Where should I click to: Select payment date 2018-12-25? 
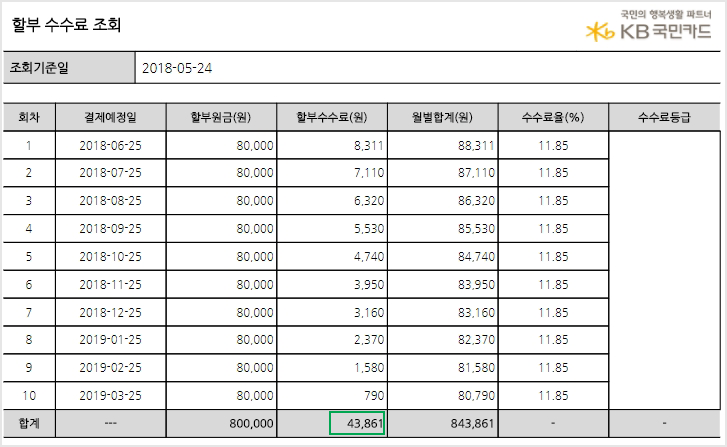110,313
